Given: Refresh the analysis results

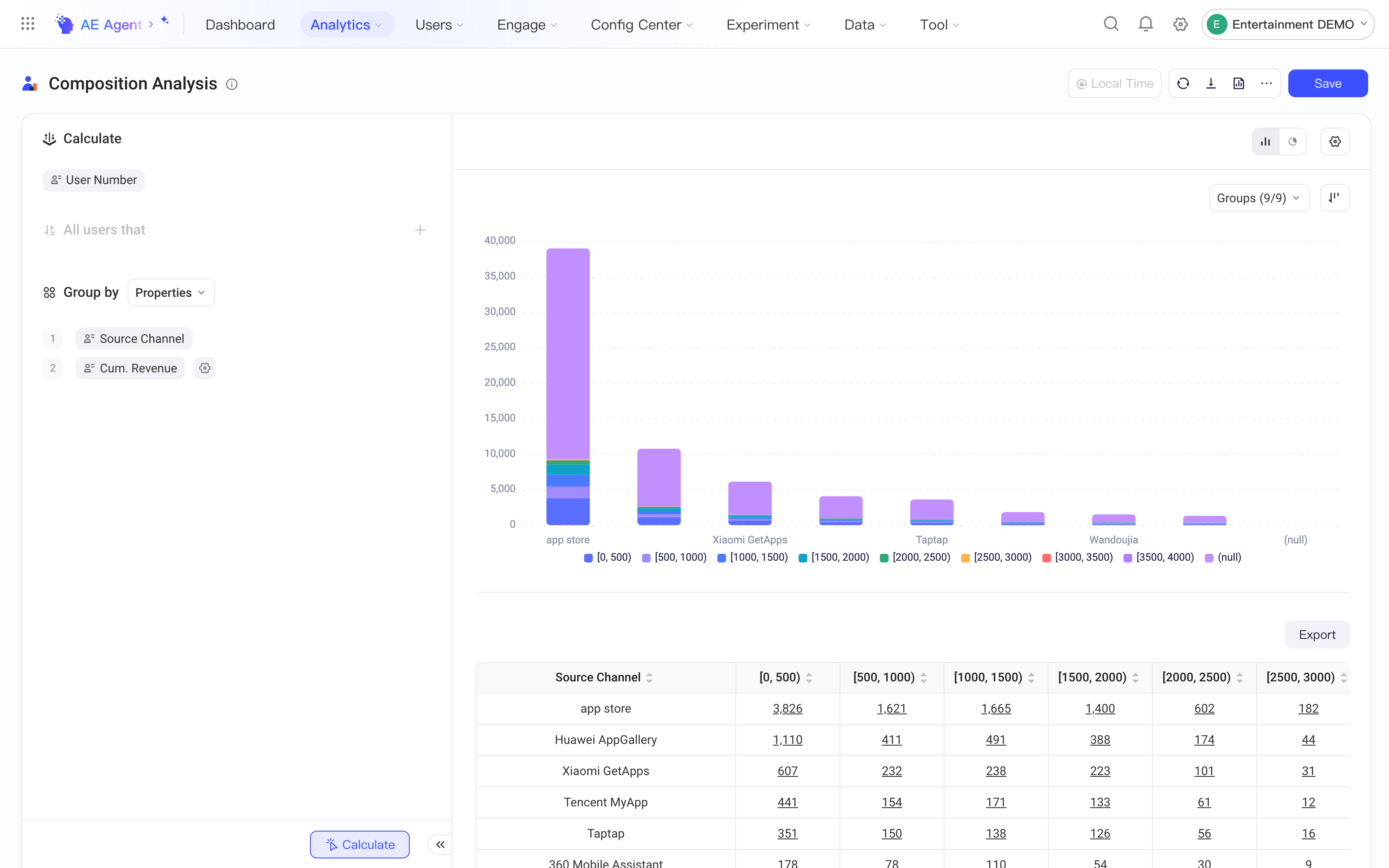Looking at the screenshot, I should pos(1183,84).
